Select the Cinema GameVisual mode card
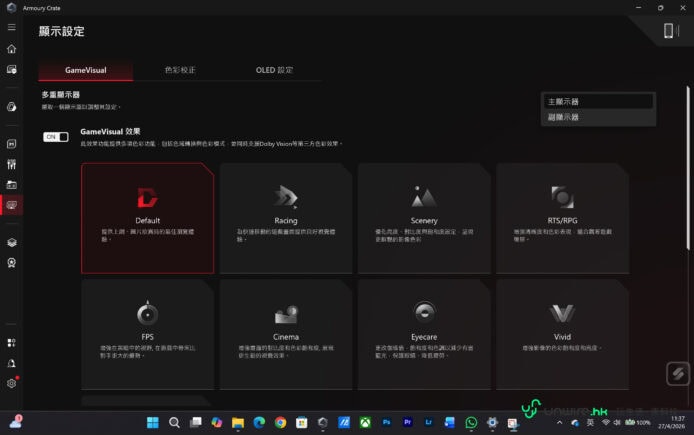Screen dimensions: 694x435 pyautogui.click(x=286, y=335)
